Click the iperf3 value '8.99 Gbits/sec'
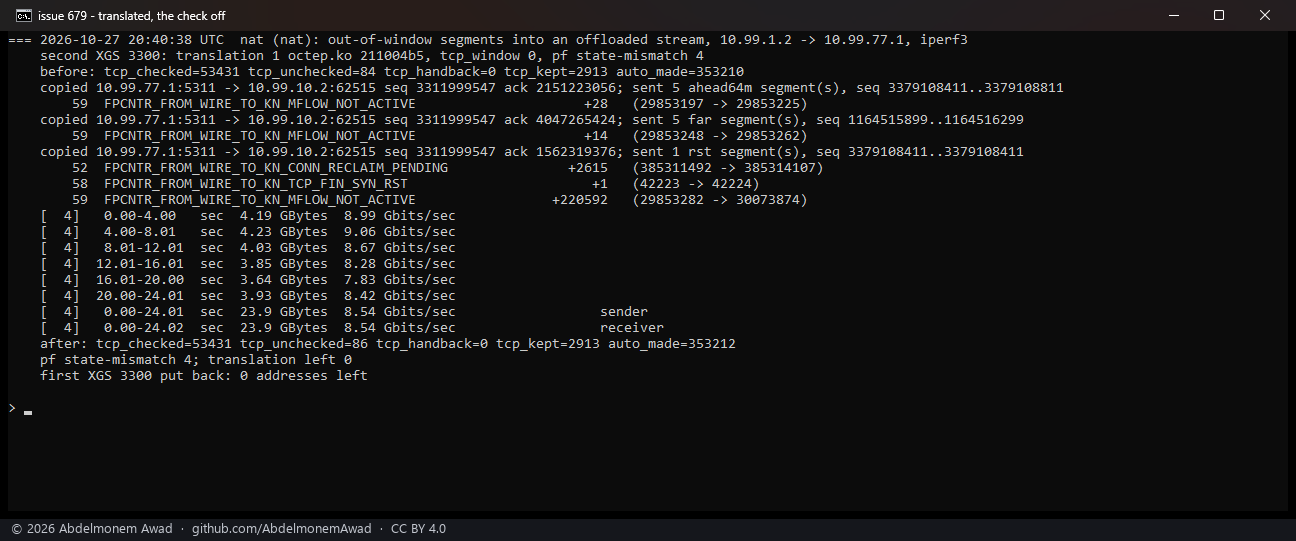The width and height of the screenshot is (1296, 541). pyautogui.click(x=400, y=216)
